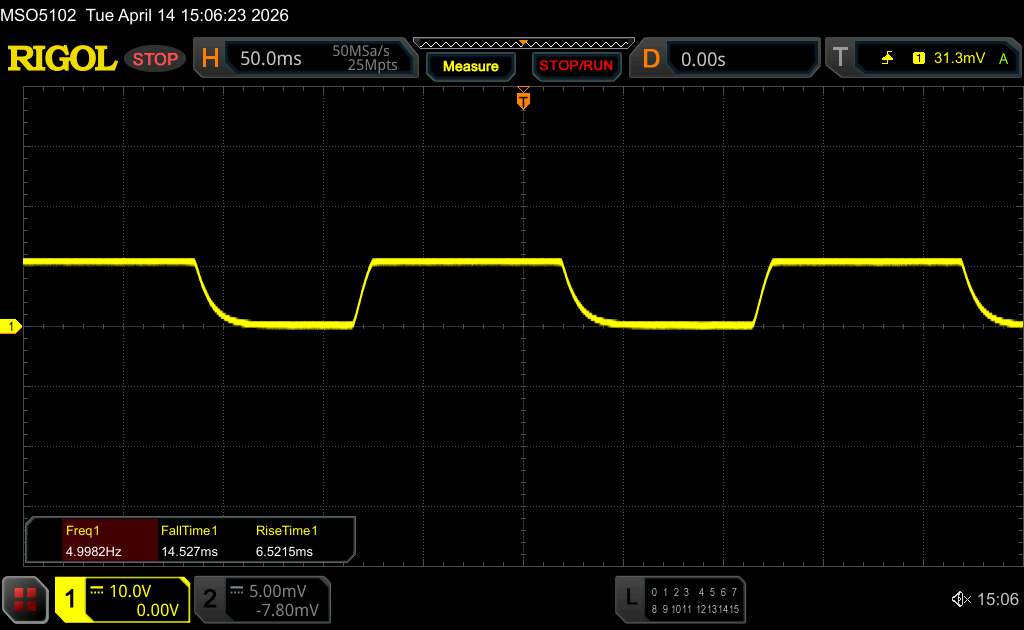Toggle the muted speaker sound icon

961,599
